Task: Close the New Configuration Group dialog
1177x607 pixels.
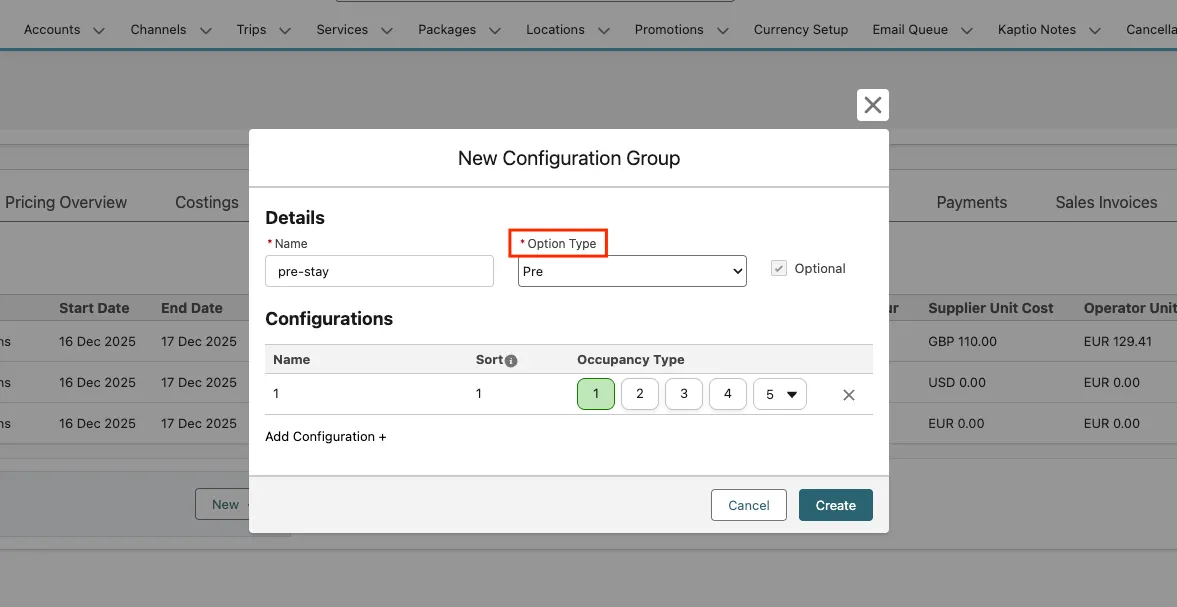Action: 872,105
